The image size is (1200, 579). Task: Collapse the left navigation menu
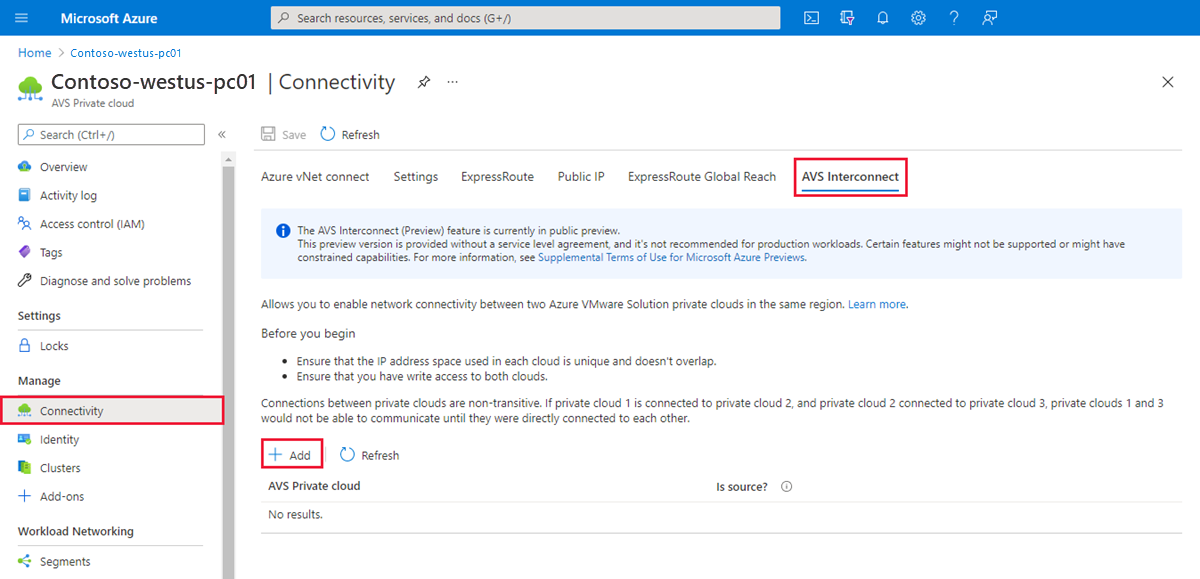222,134
